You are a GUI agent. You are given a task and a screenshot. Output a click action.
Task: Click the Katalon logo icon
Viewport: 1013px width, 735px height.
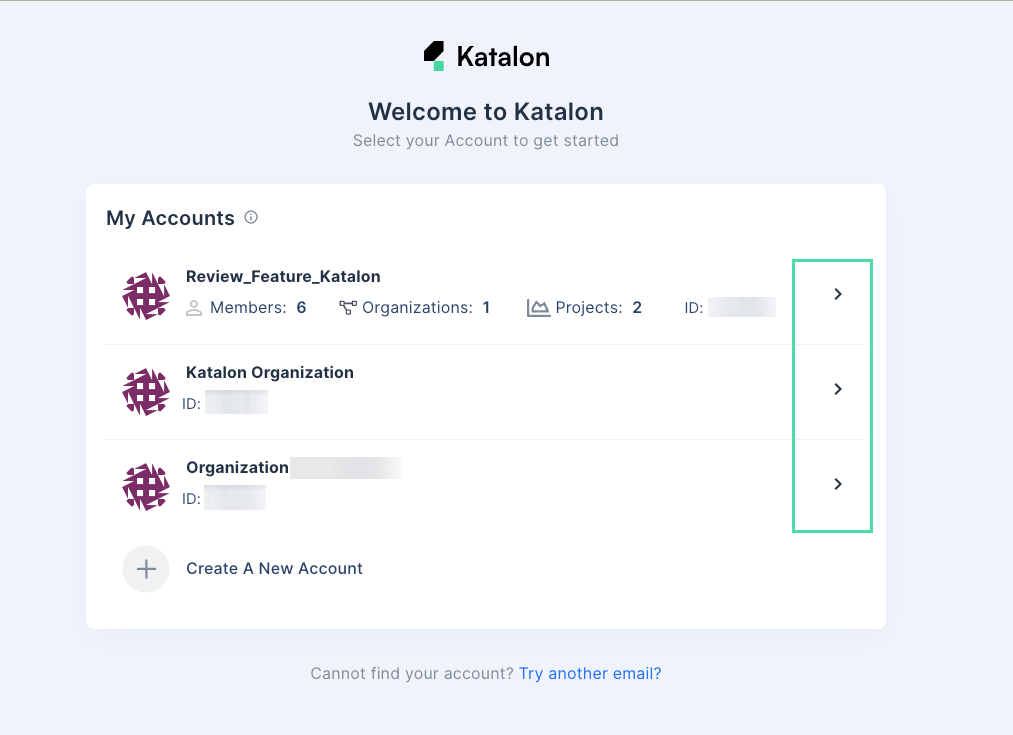[x=434, y=54]
